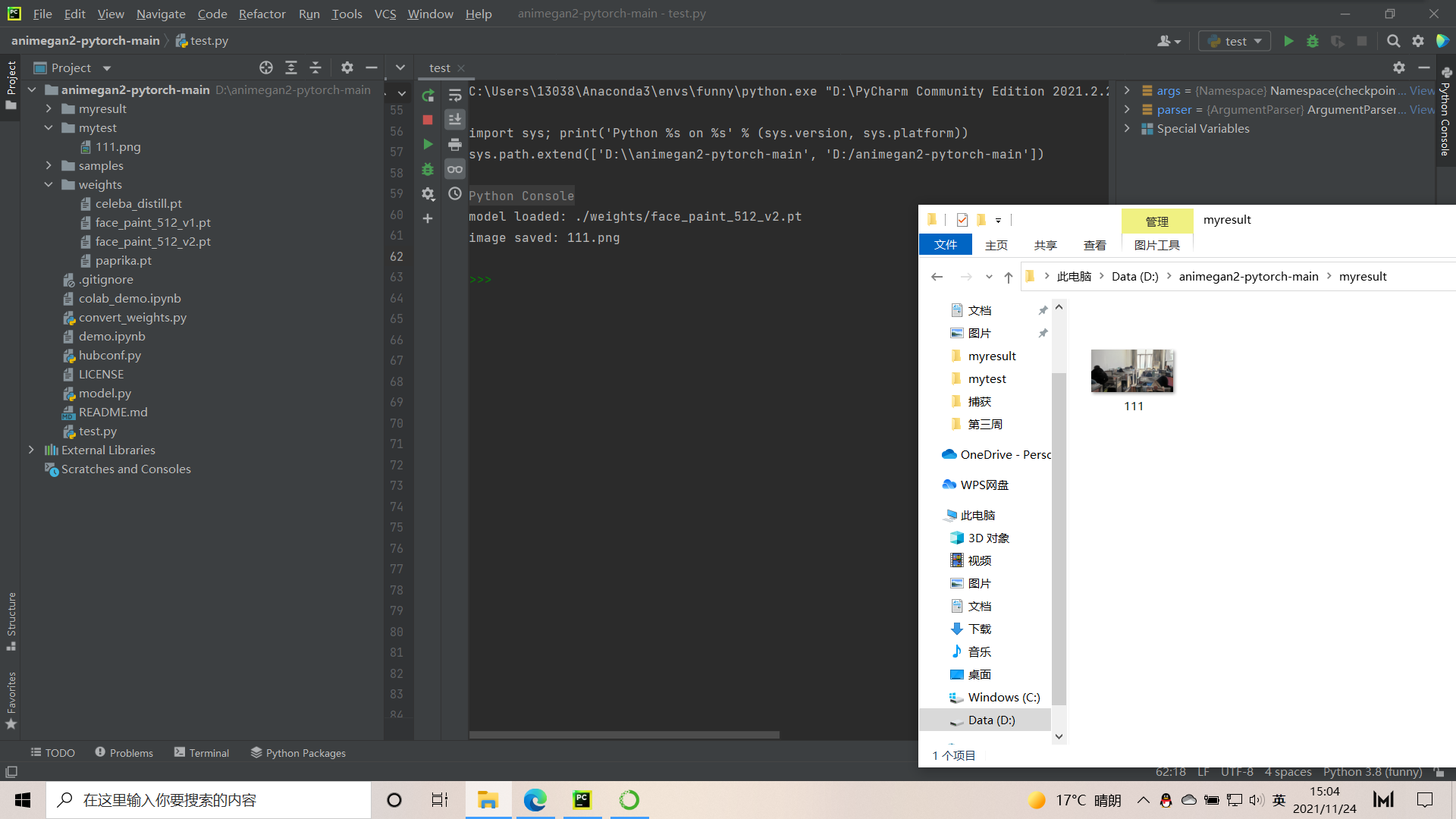
Task: Click View link for args variable
Action: (x=1421, y=91)
